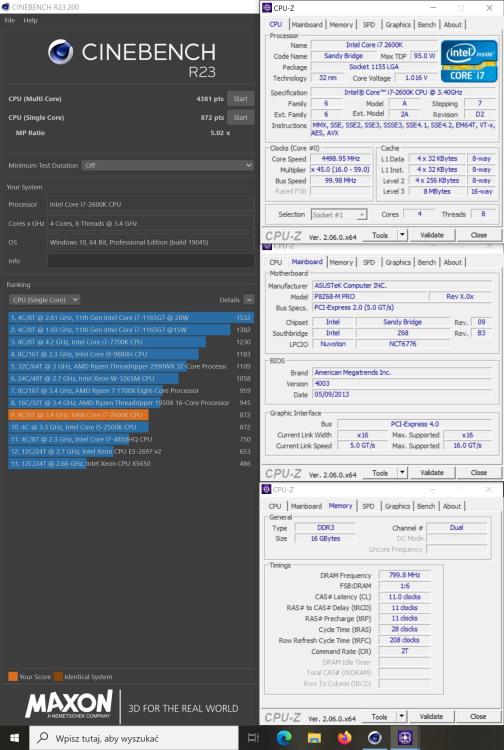This screenshot has width=504, height=750.
Task: Launch Microsoft Edge from taskbar
Action: click(x=284, y=738)
